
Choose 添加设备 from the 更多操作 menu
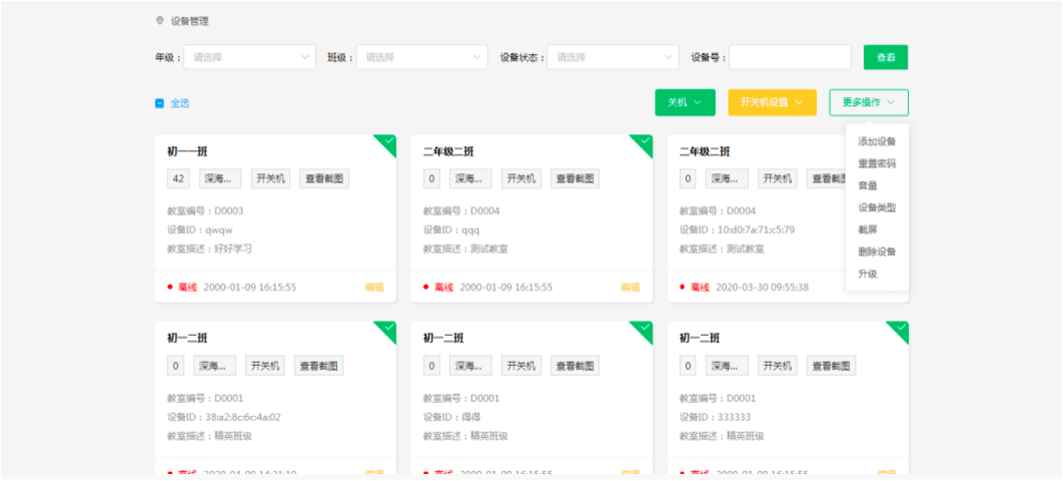coord(877,142)
